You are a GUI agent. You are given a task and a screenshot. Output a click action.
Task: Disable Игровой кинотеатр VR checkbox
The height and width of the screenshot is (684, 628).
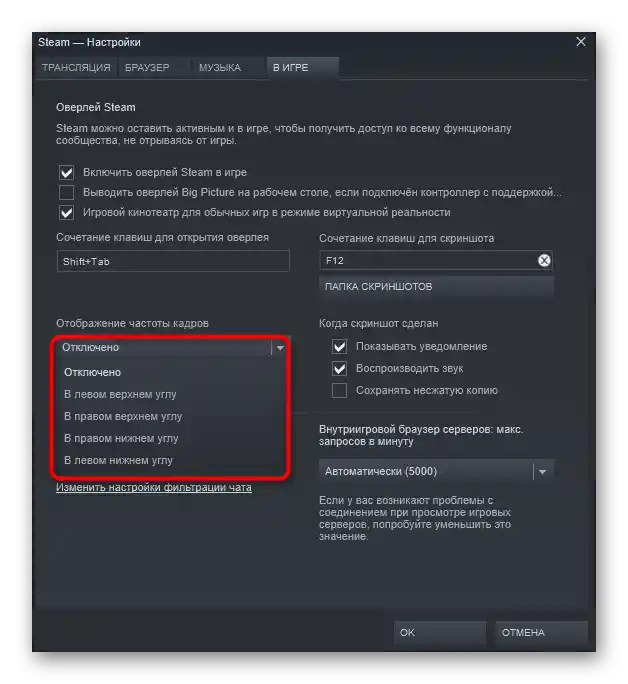coord(66,212)
